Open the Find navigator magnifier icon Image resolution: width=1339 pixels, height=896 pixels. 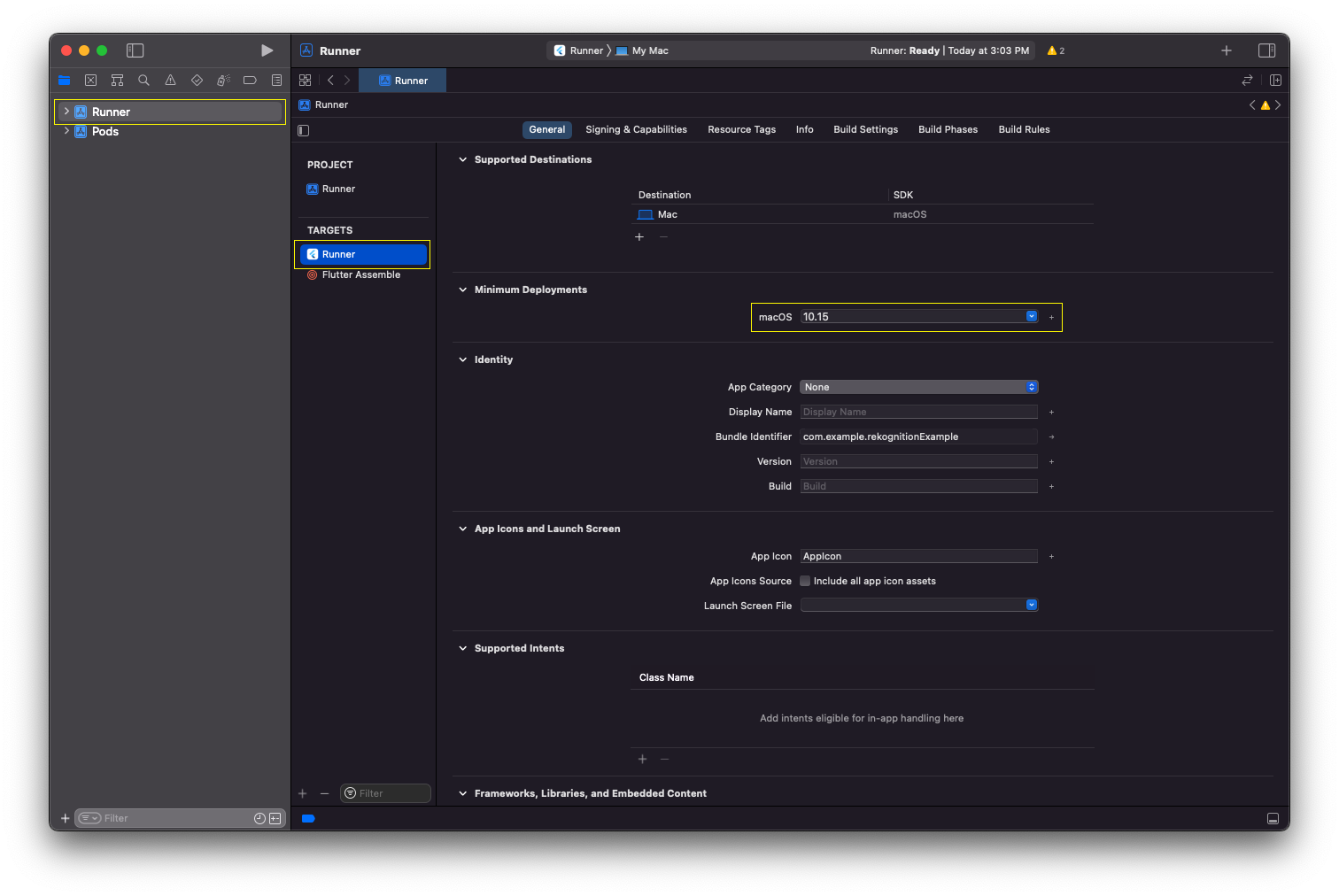[143, 80]
